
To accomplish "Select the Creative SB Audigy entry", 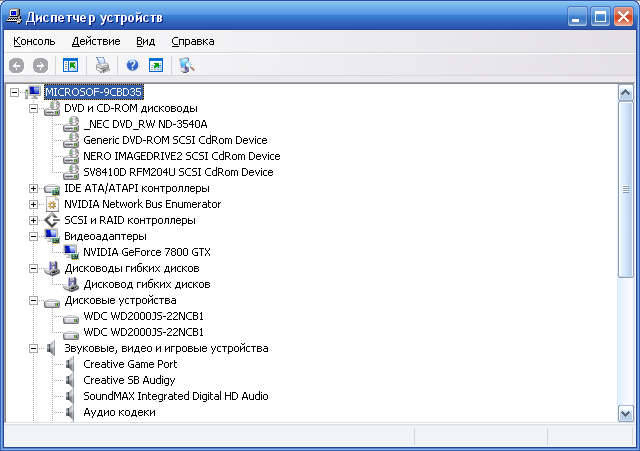I will [129, 380].
